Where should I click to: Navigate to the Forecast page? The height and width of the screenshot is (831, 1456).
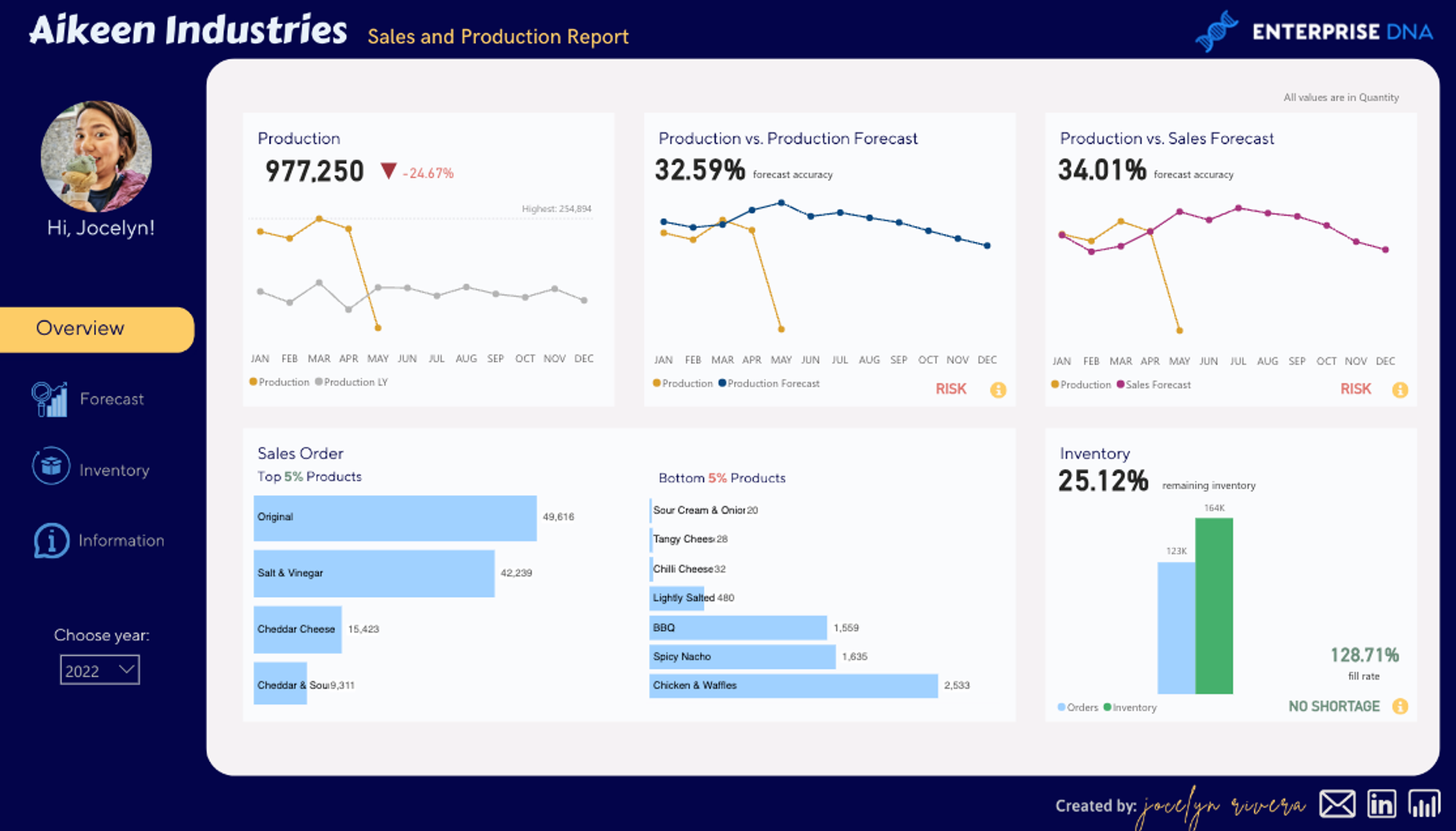(112, 399)
